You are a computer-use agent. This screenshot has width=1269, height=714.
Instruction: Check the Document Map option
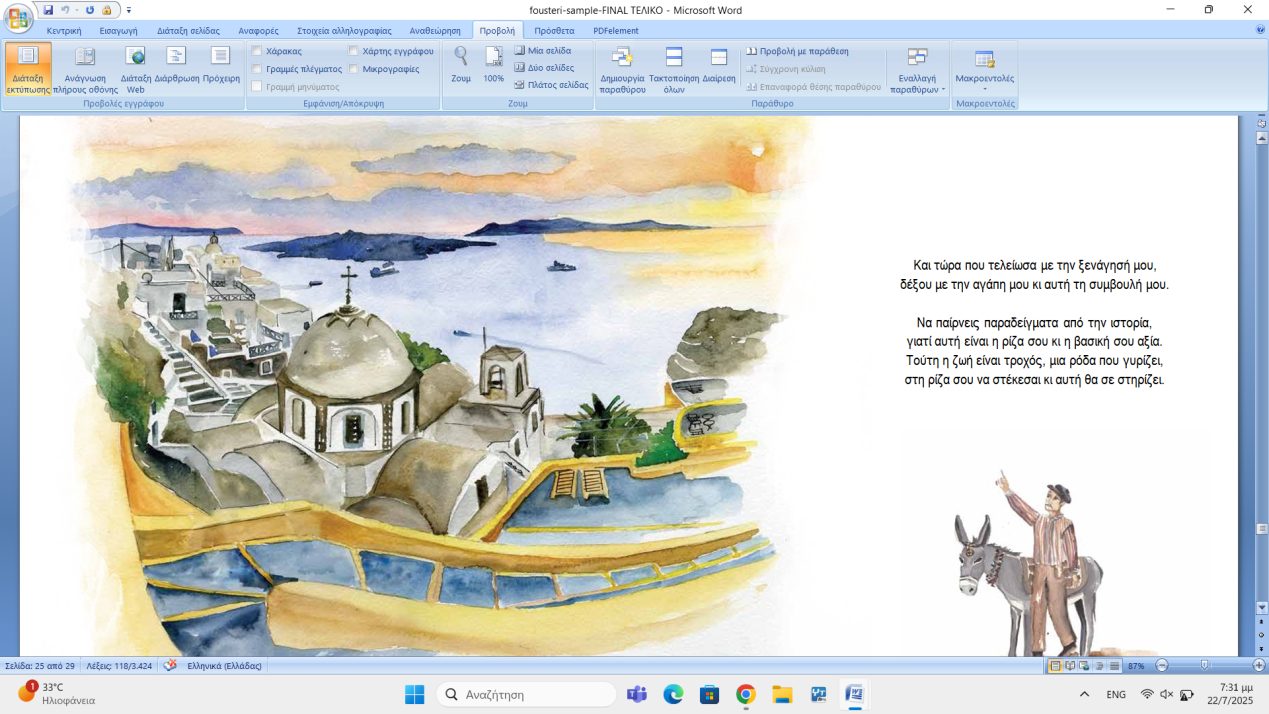coord(354,51)
